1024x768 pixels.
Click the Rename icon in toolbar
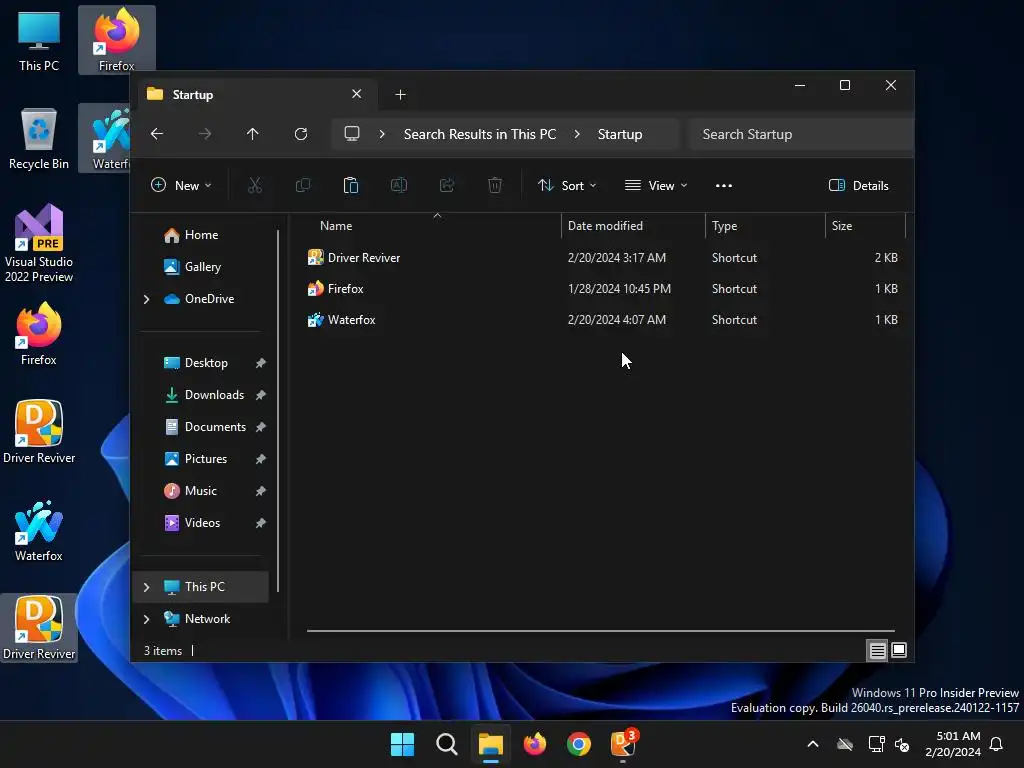(398, 185)
